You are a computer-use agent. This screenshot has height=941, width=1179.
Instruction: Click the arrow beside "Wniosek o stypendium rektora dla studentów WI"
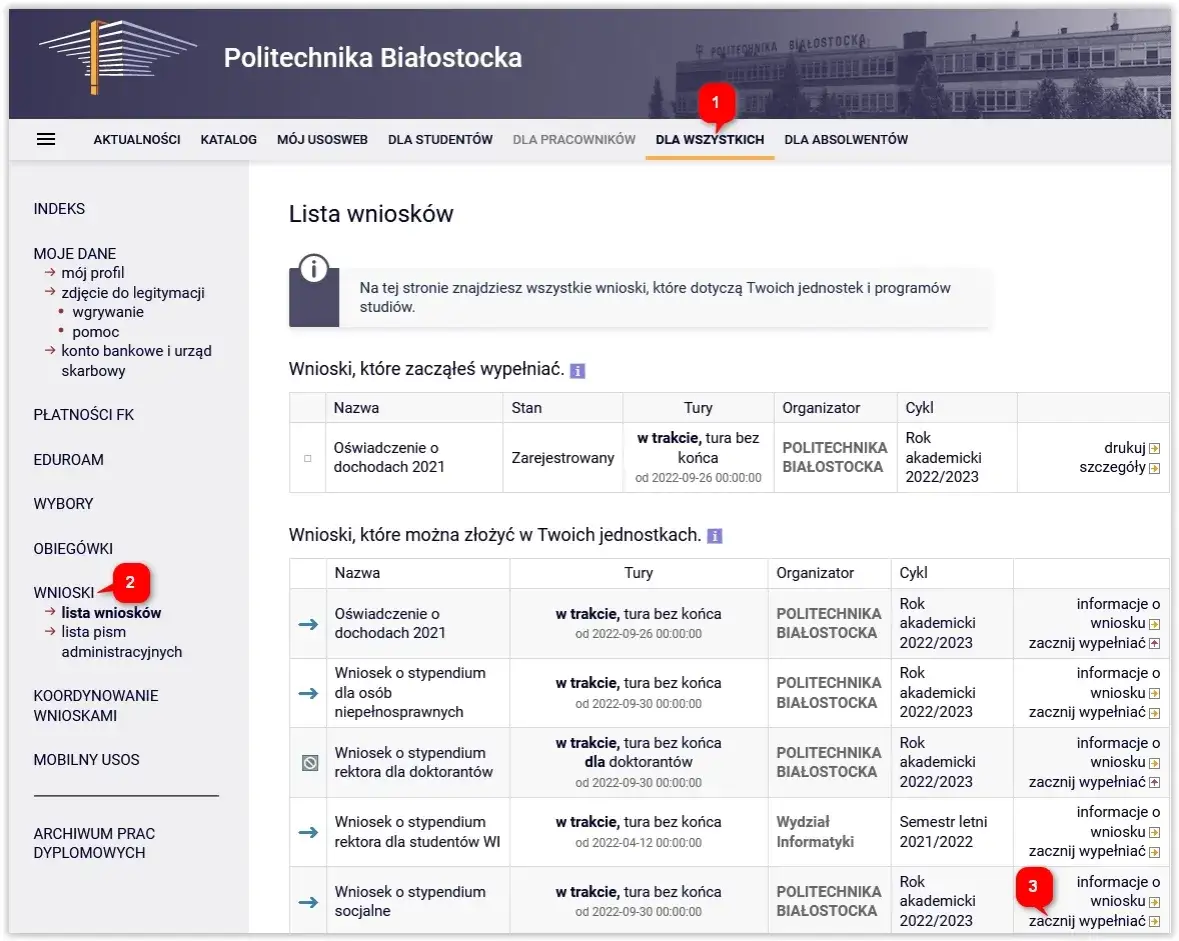[x=307, y=832]
